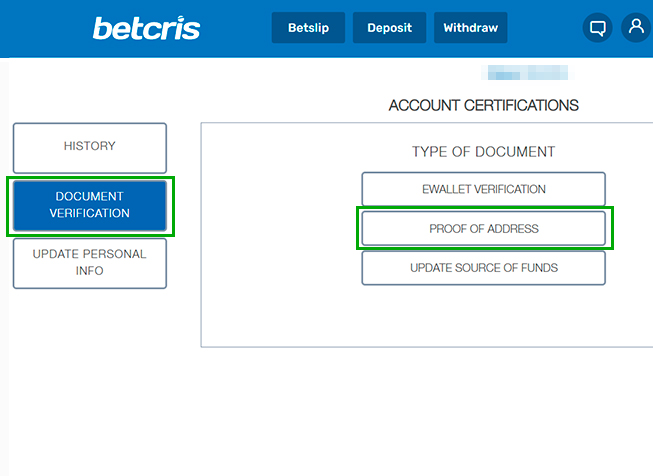653x476 pixels.
Task: Select the Withdraw button in header
Action: click(471, 27)
